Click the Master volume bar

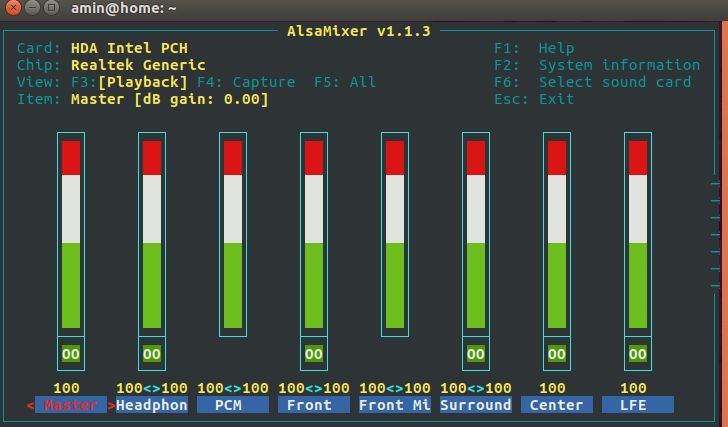point(71,234)
